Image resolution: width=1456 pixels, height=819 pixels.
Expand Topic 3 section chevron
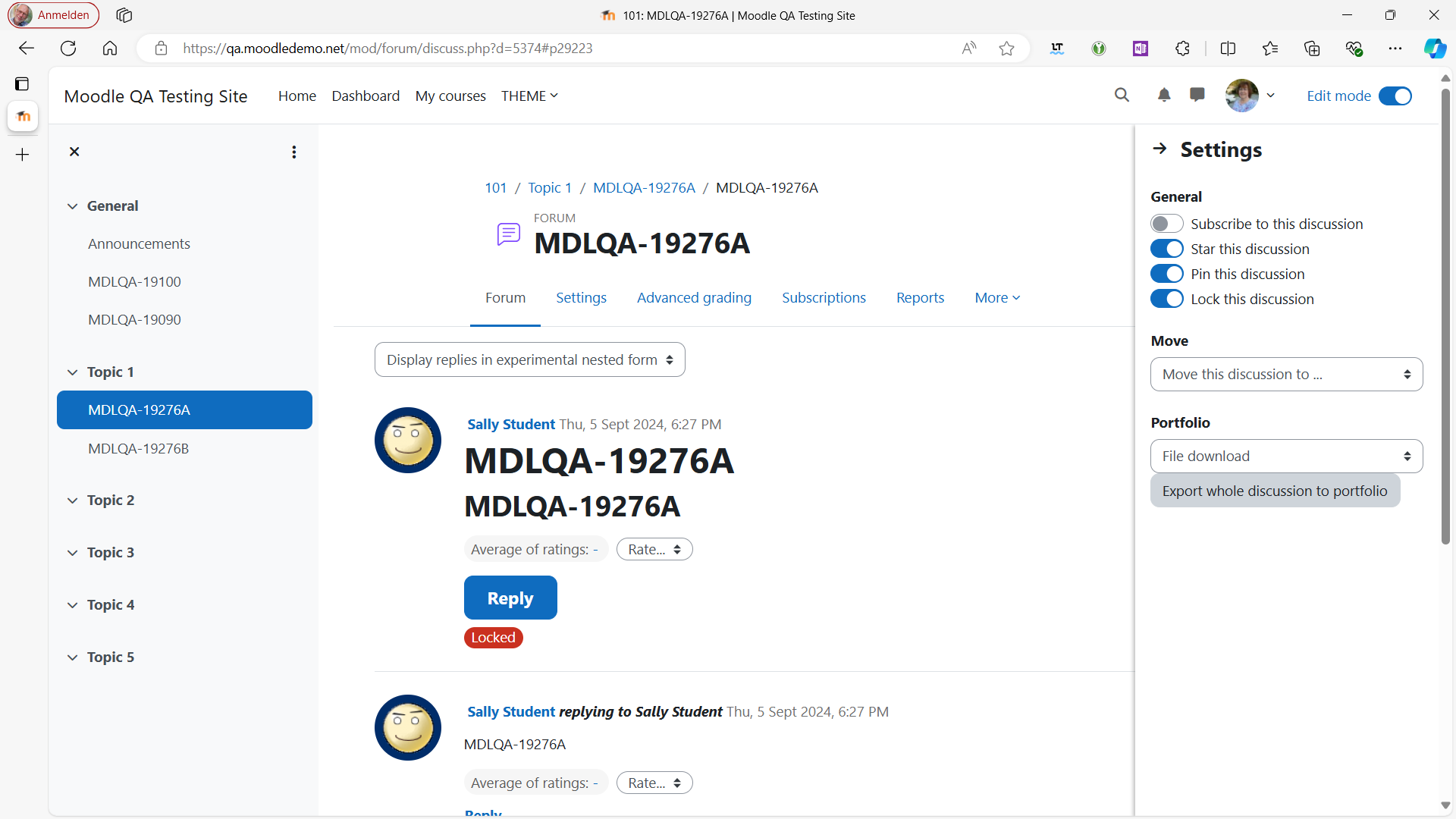(x=72, y=553)
